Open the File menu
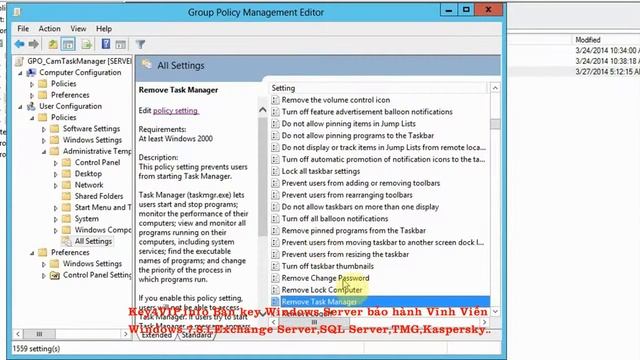This screenshot has width=640, height=360. point(23,29)
